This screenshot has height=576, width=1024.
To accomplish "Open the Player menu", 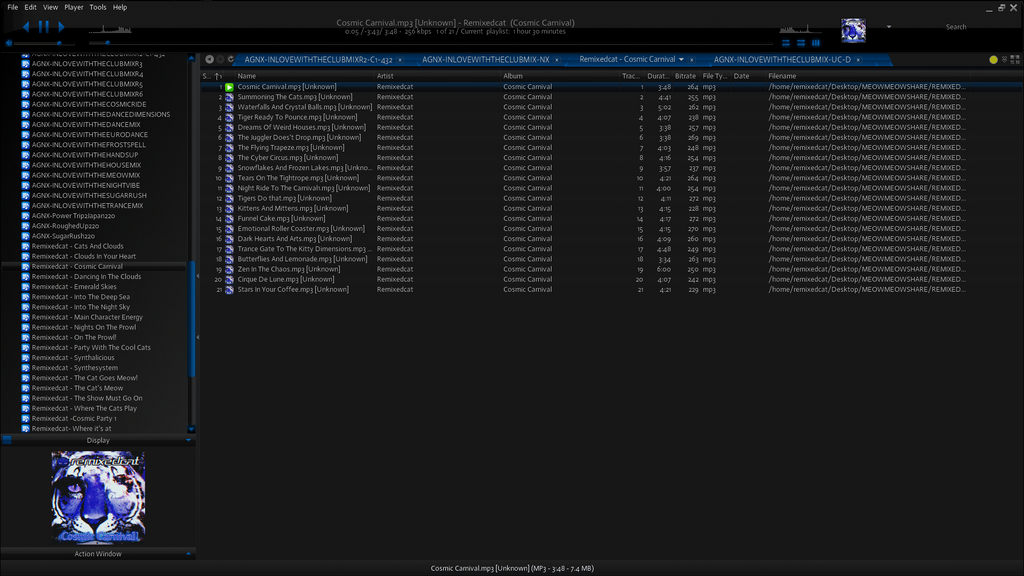I will pos(74,7).
